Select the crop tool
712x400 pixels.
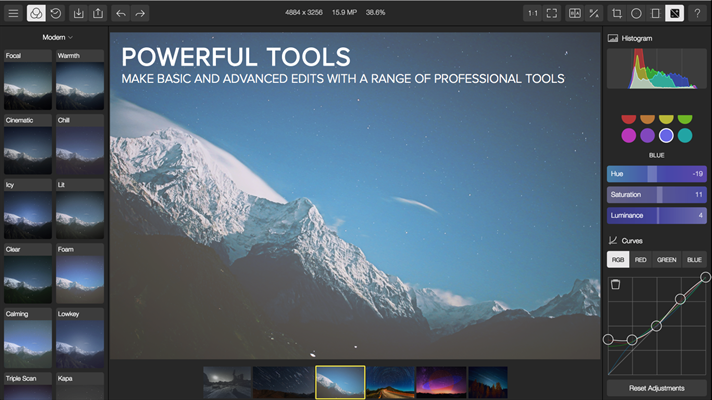tap(617, 13)
